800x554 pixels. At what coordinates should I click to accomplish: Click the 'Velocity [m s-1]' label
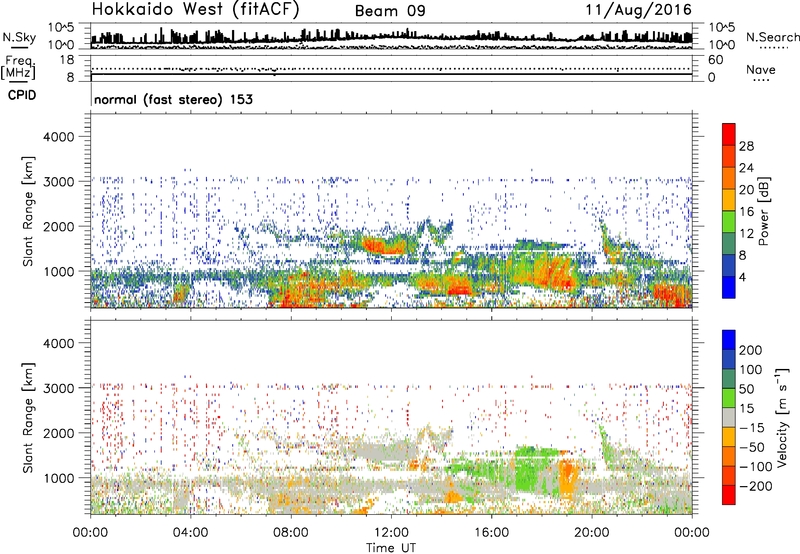point(782,417)
